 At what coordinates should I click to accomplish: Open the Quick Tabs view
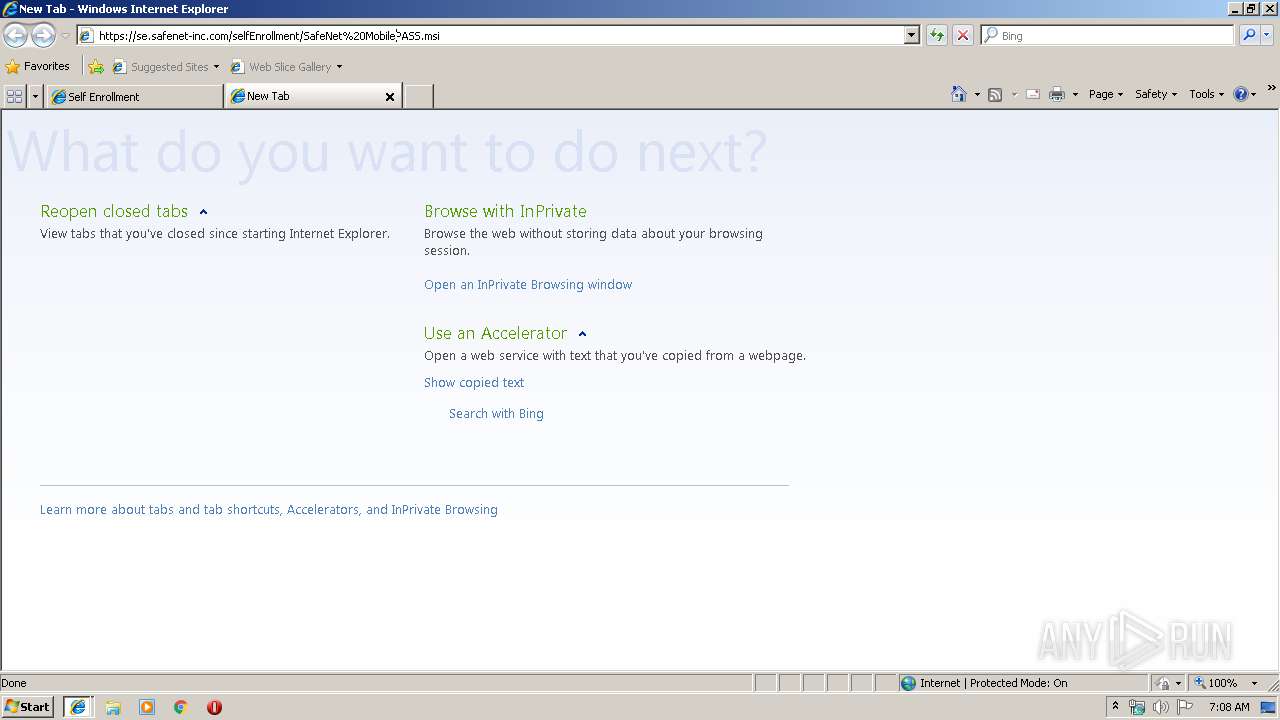tap(14, 96)
